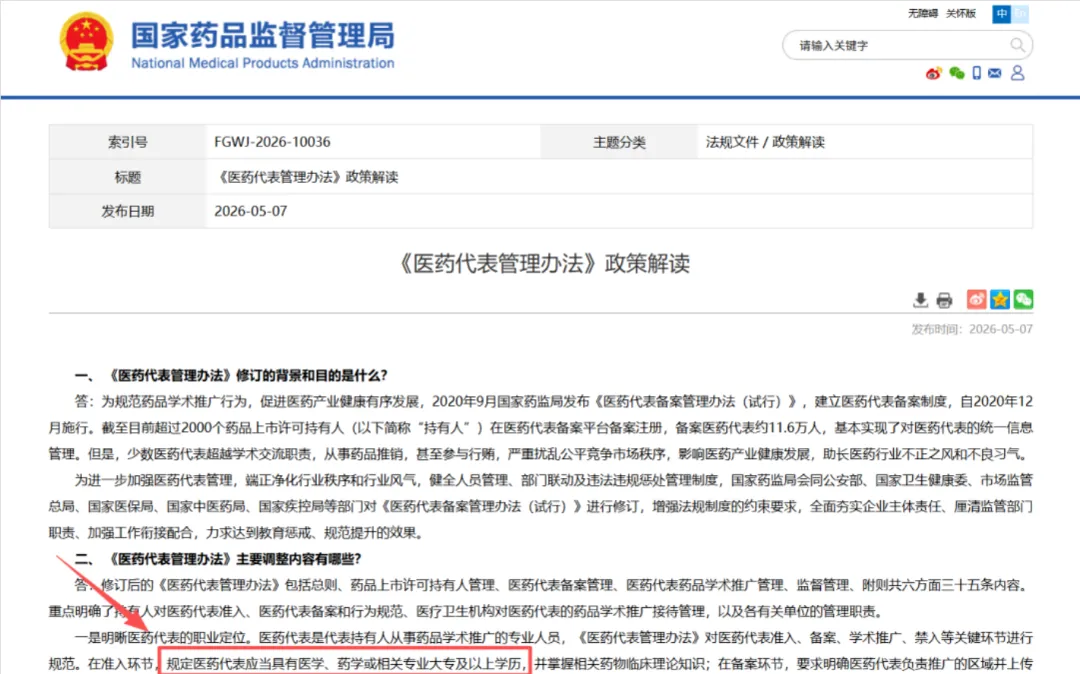
Task: Click the table date 2026-05-07
Action: pyautogui.click(x=251, y=211)
